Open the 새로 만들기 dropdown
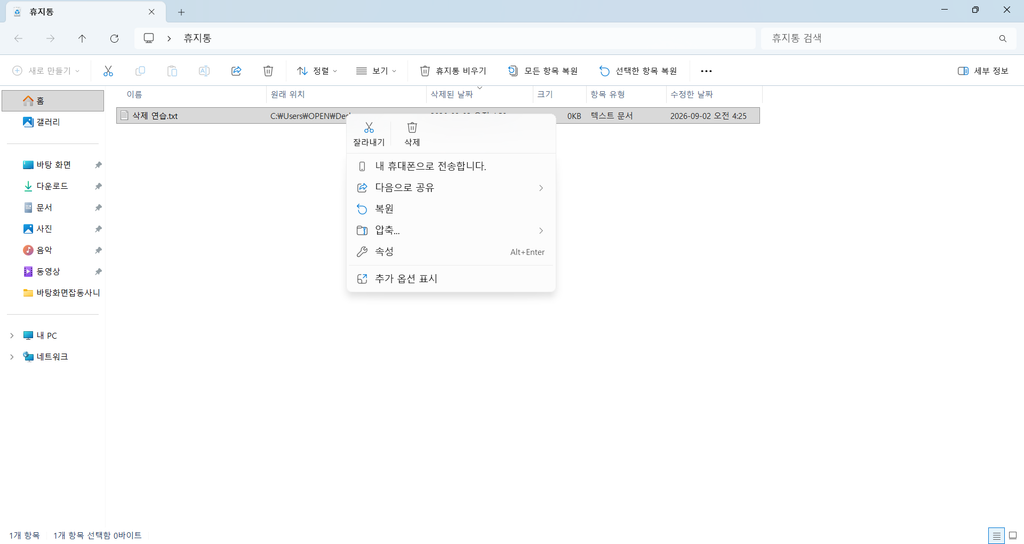The width and height of the screenshot is (1024, 544). pyautogui.click(x=46, y=71)
